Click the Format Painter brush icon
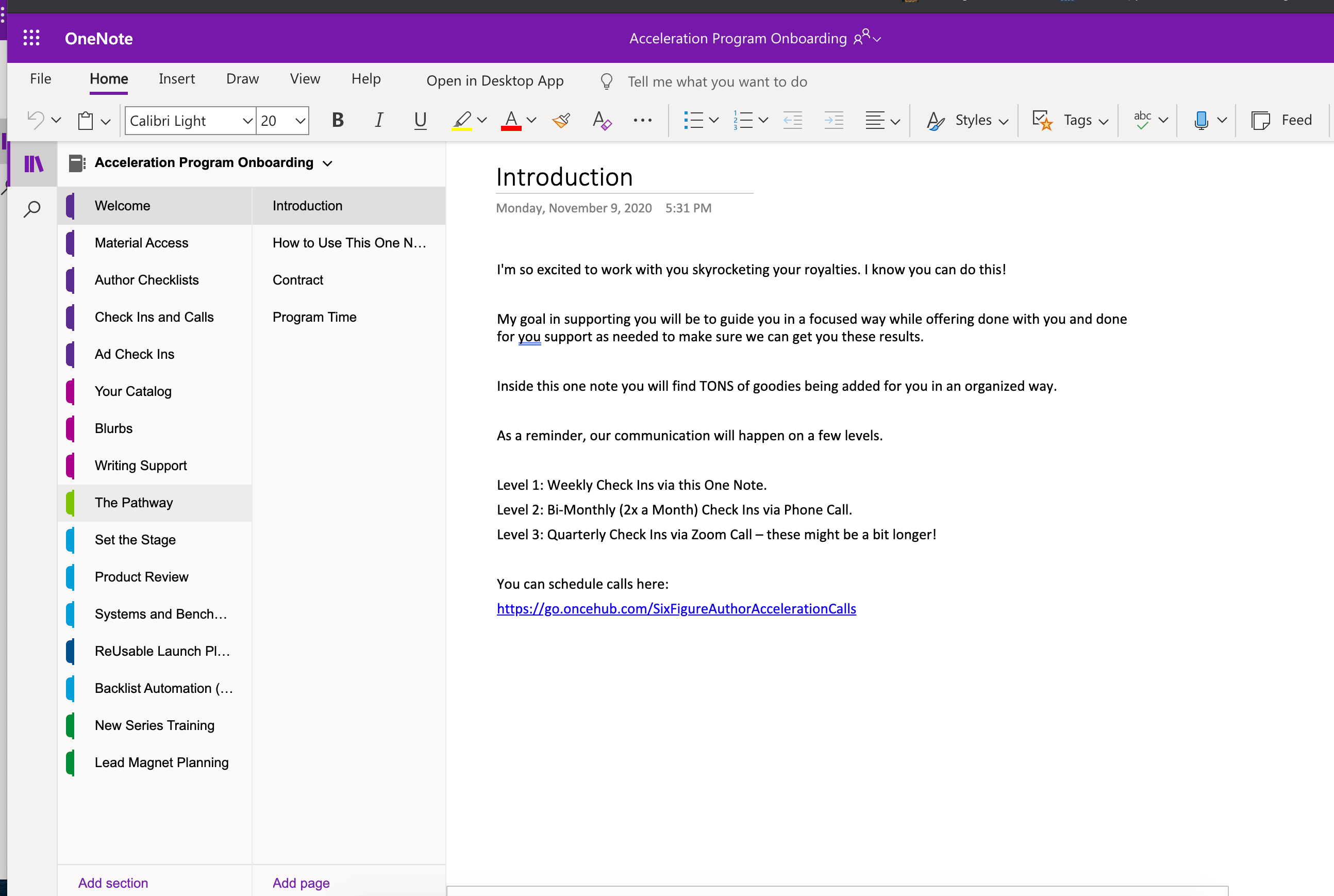1334x896 pixels. [561, 121]
